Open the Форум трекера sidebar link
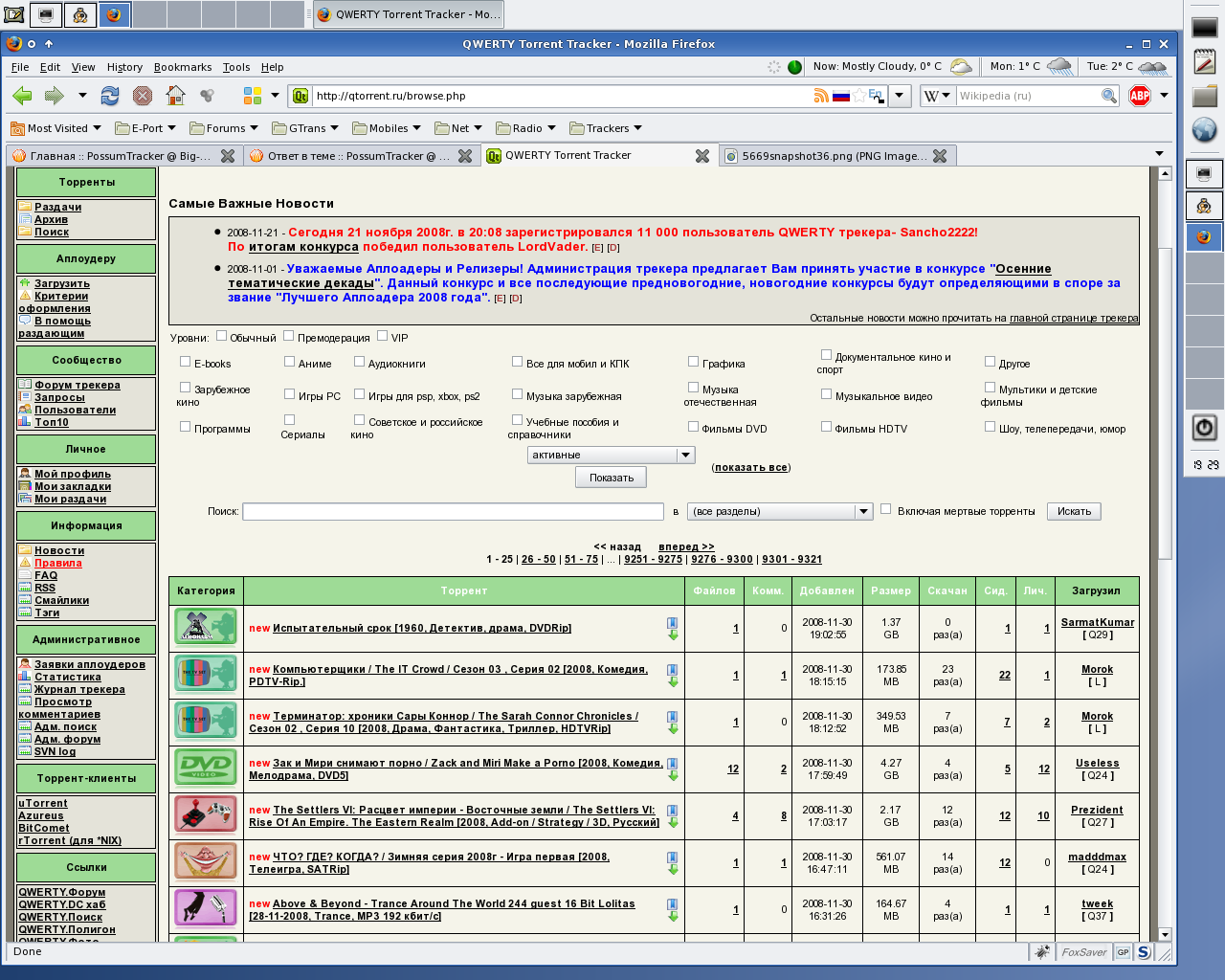Image resolution: width=1225 pixels, height=980 pixels. [x=78, y=385]
